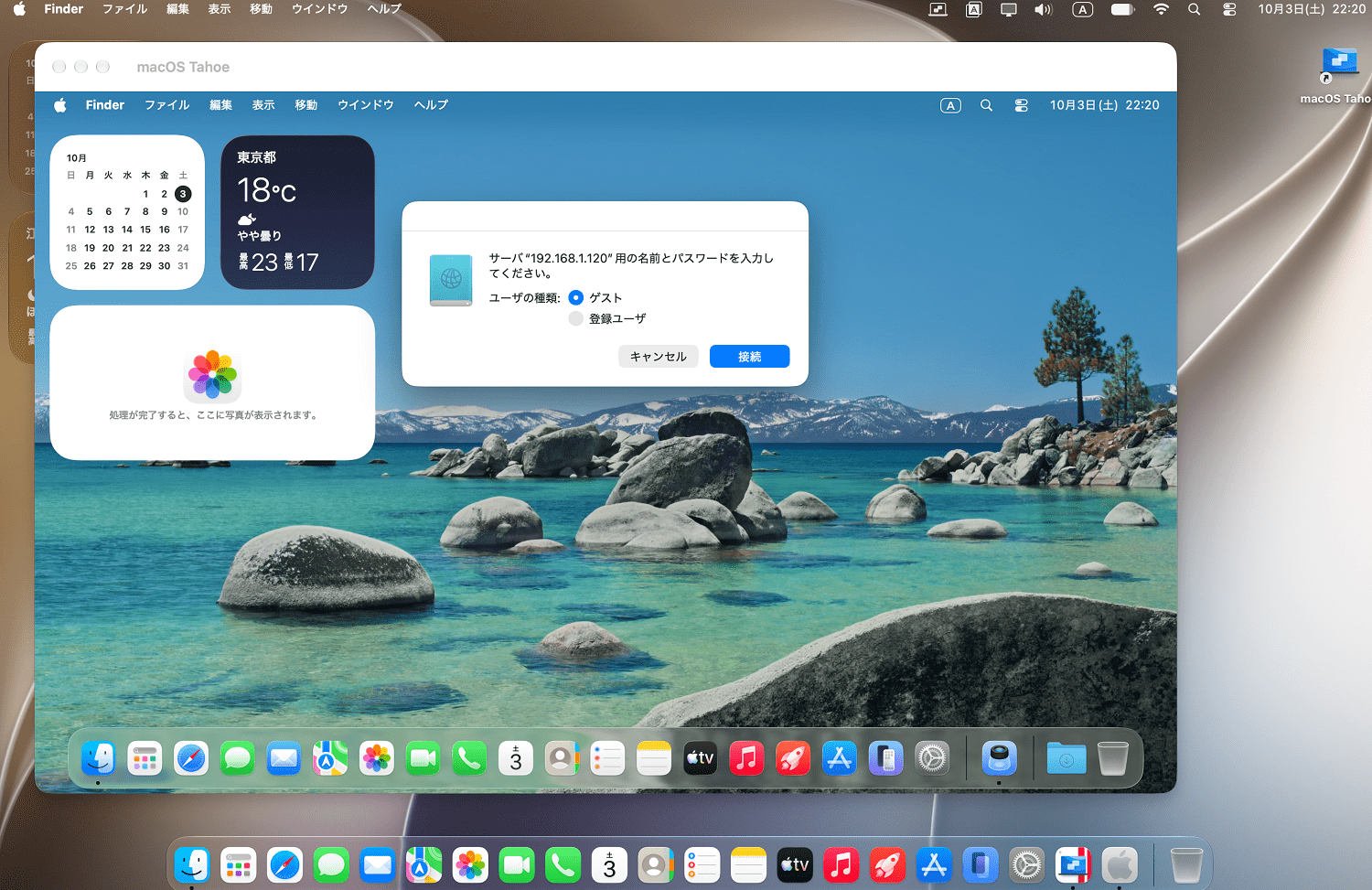The image size is (1372, 890).
Task: Open the ファイル menu in the guest menu bar
Action: (167, 105)
